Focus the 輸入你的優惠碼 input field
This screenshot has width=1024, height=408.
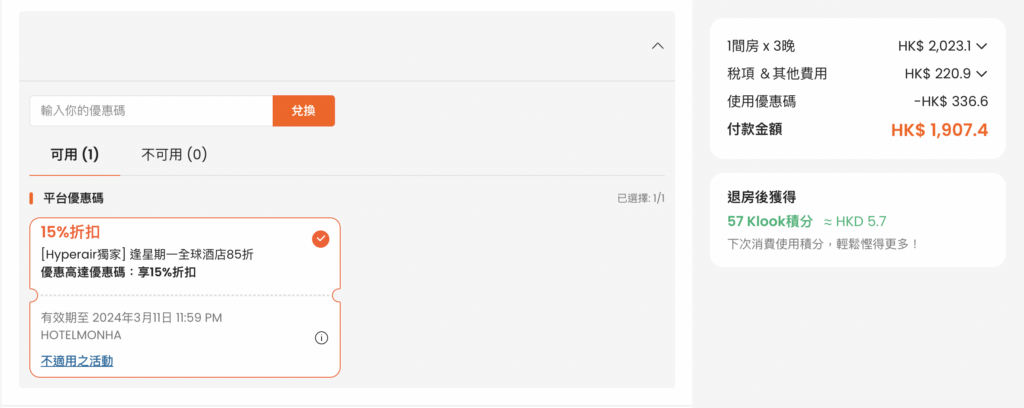[151, 111]
